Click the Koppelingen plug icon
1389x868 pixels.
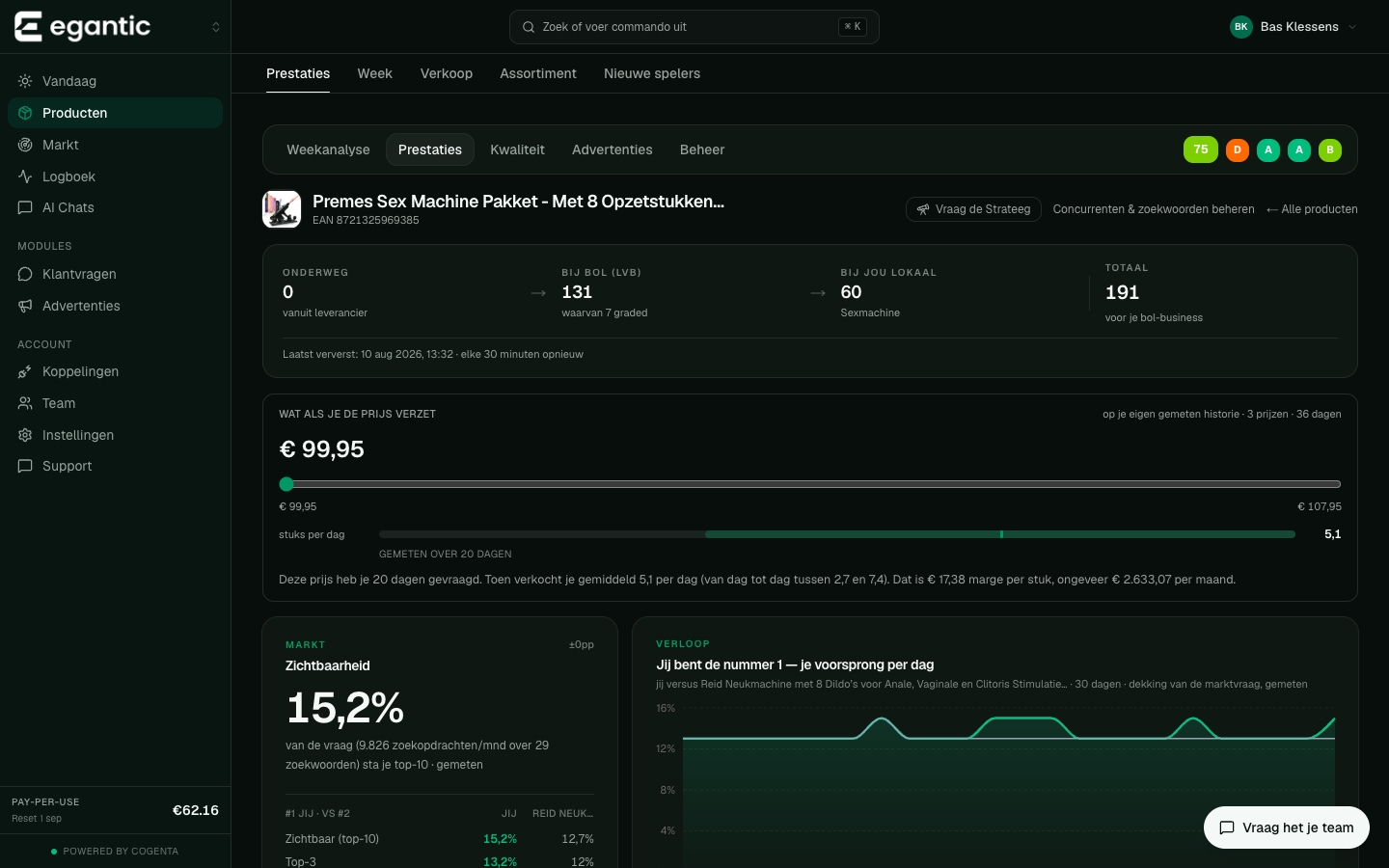pos(25,371)
